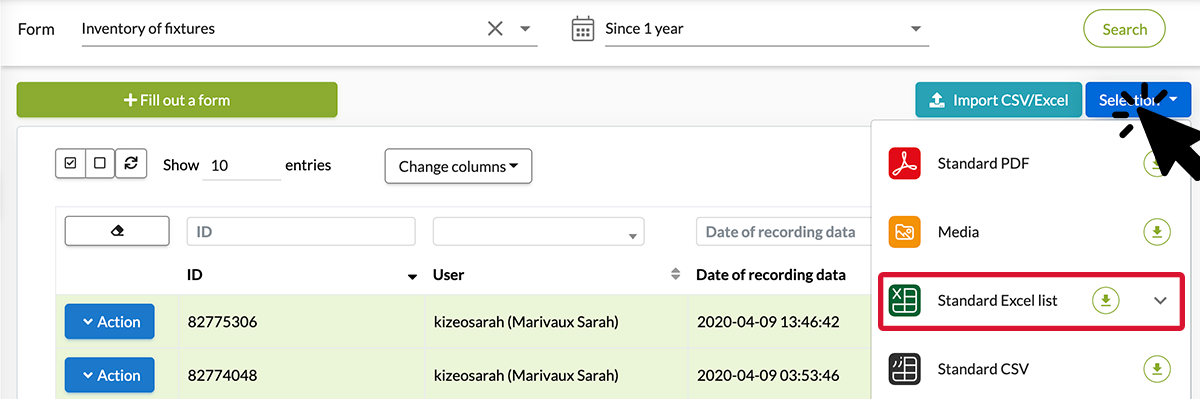Open the Change columns dropdown
The width and height of the screenshot is (1200, 399).
[x=458, y=167]
